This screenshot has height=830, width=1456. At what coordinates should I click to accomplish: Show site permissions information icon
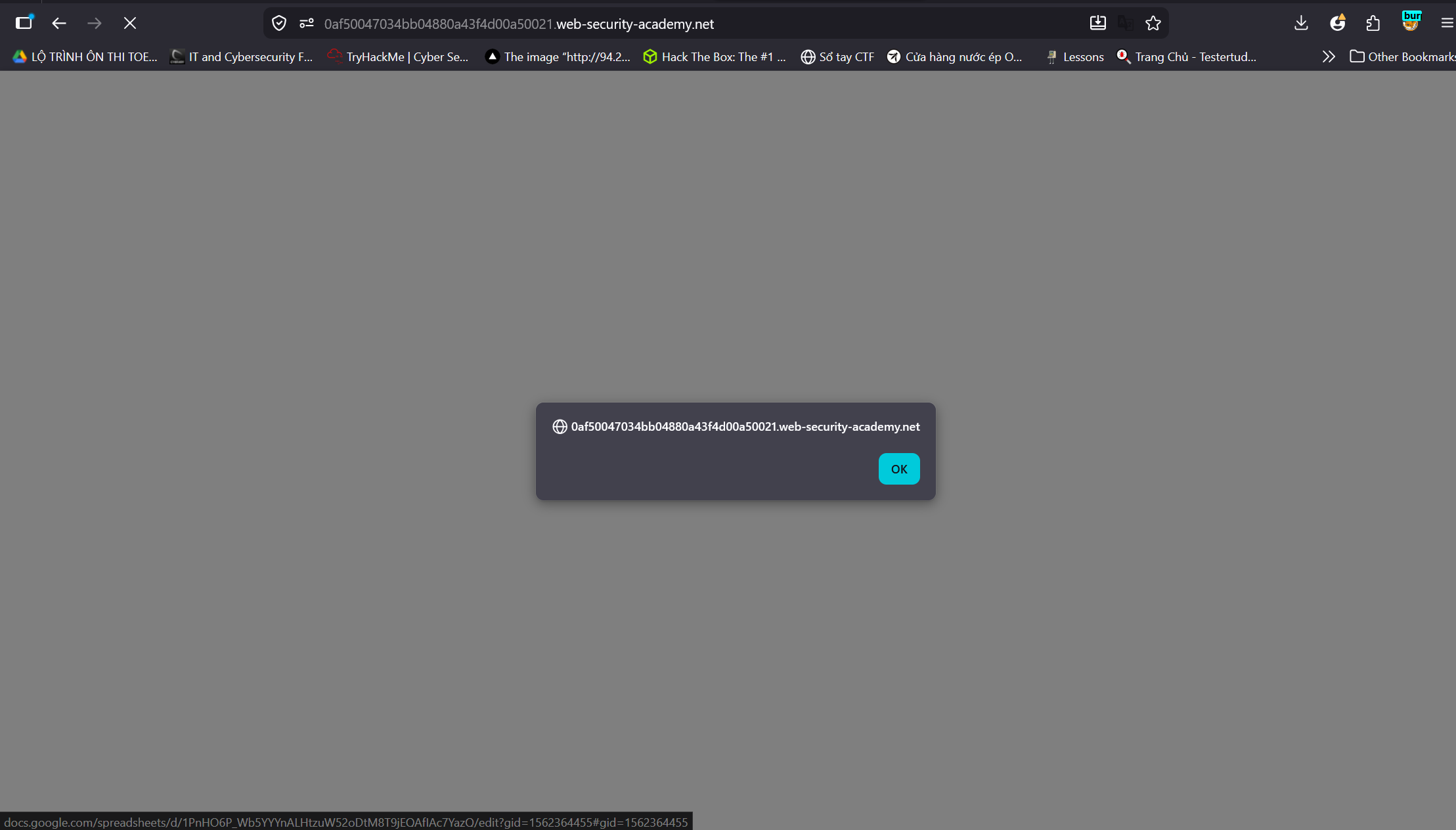(307, 24)
